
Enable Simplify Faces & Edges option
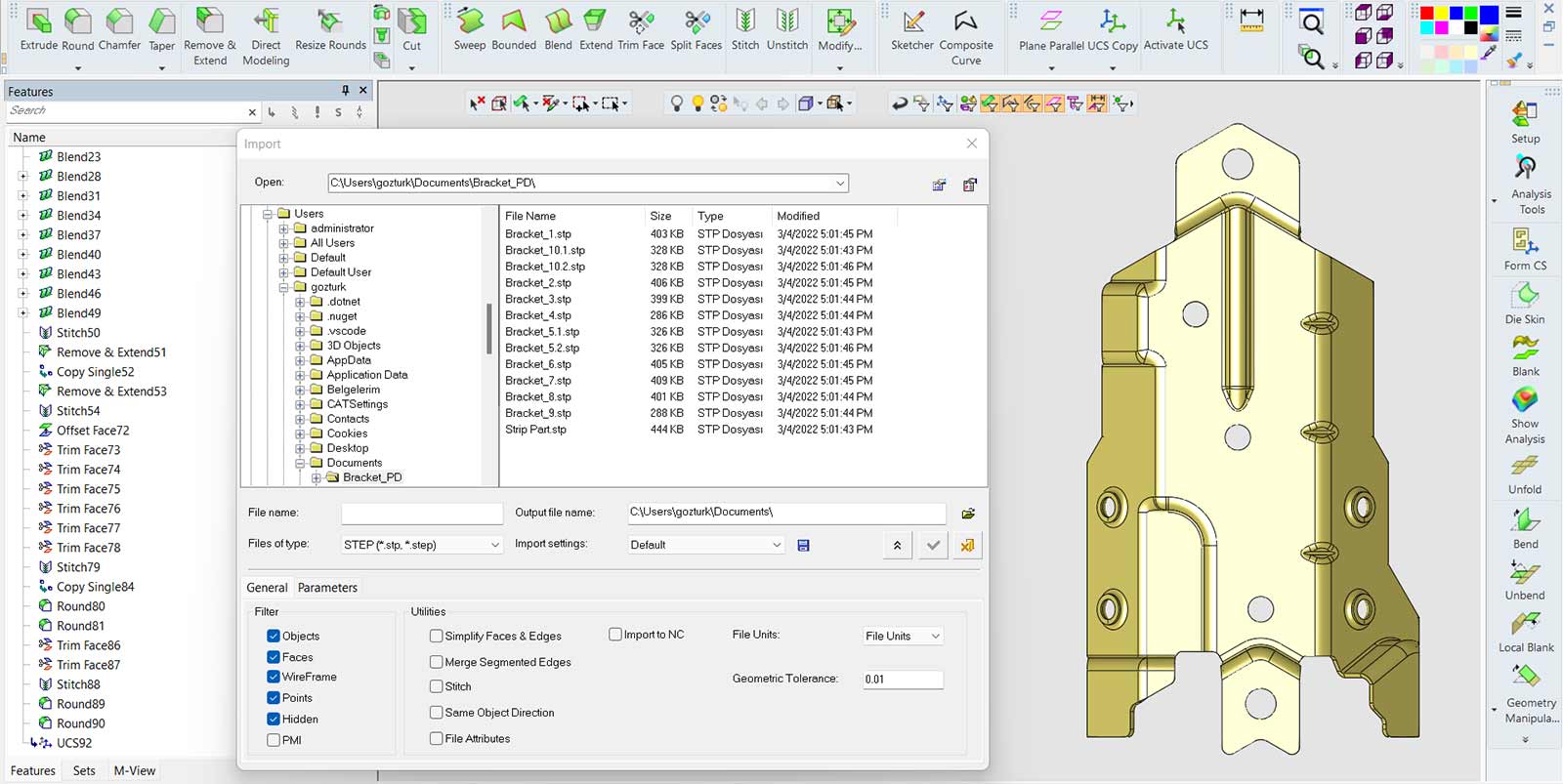coord(437,636)
